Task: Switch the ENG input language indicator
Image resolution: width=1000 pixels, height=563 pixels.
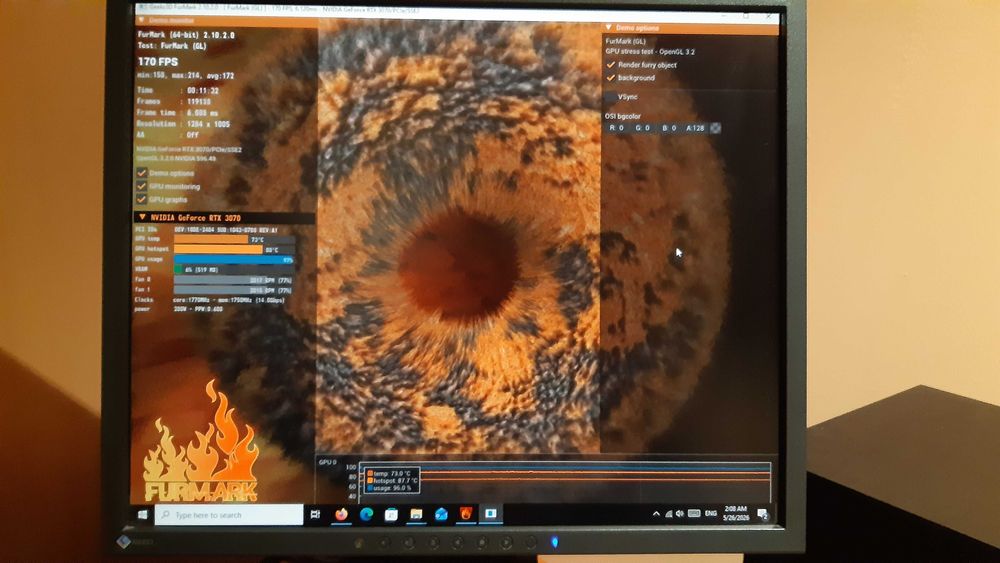Action: click(x=711, y=513)
